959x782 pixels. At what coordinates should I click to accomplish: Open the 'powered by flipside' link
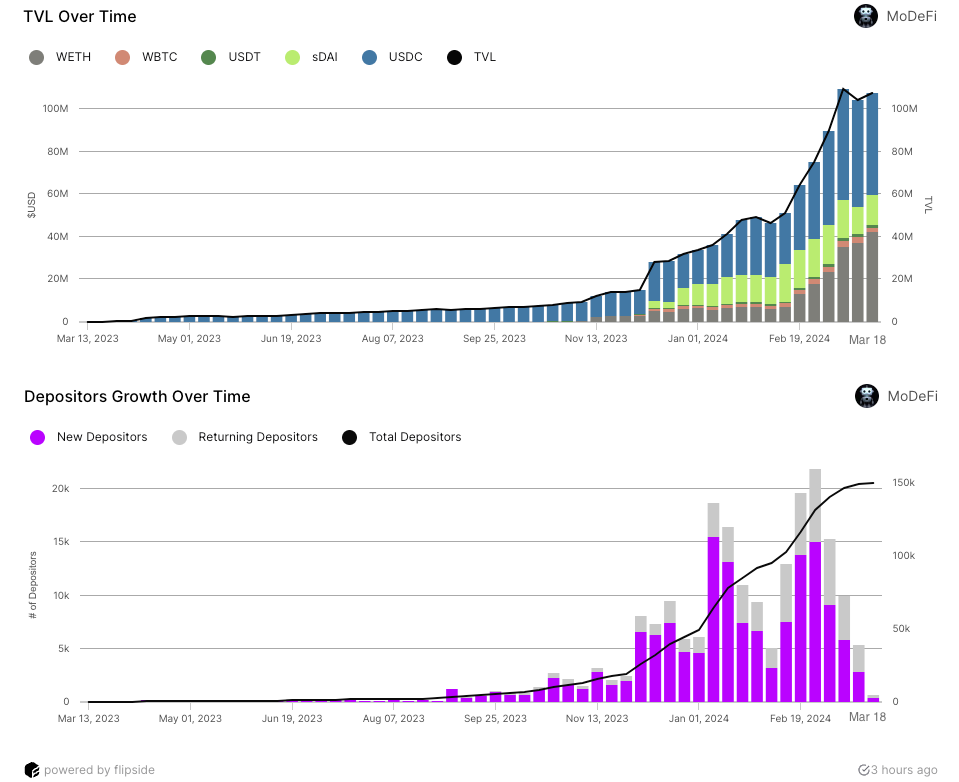point(96,770)
